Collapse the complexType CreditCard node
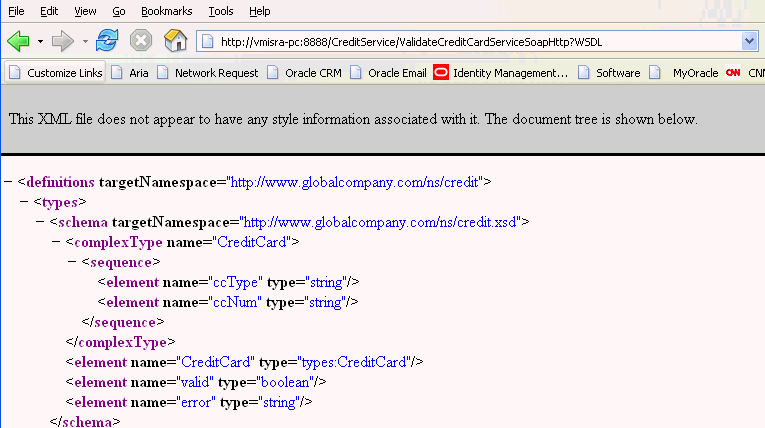765x428 pixels. [x=56, y=242]
